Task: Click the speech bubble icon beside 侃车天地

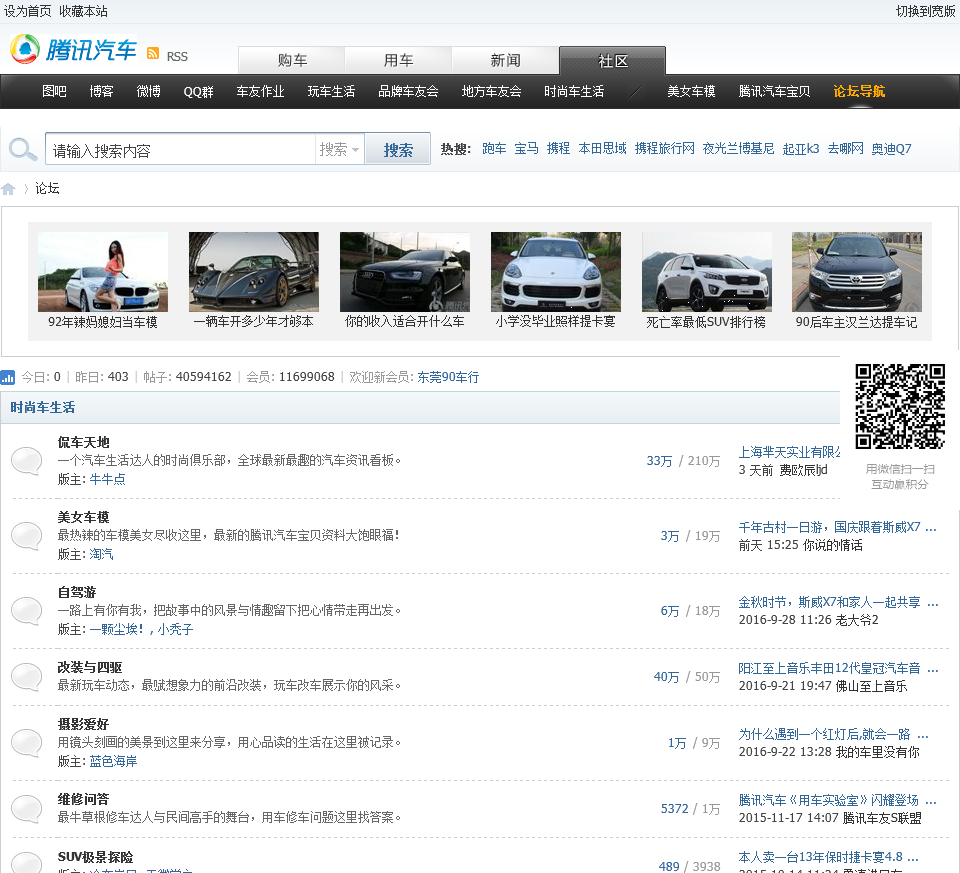Action: [26, 461]
